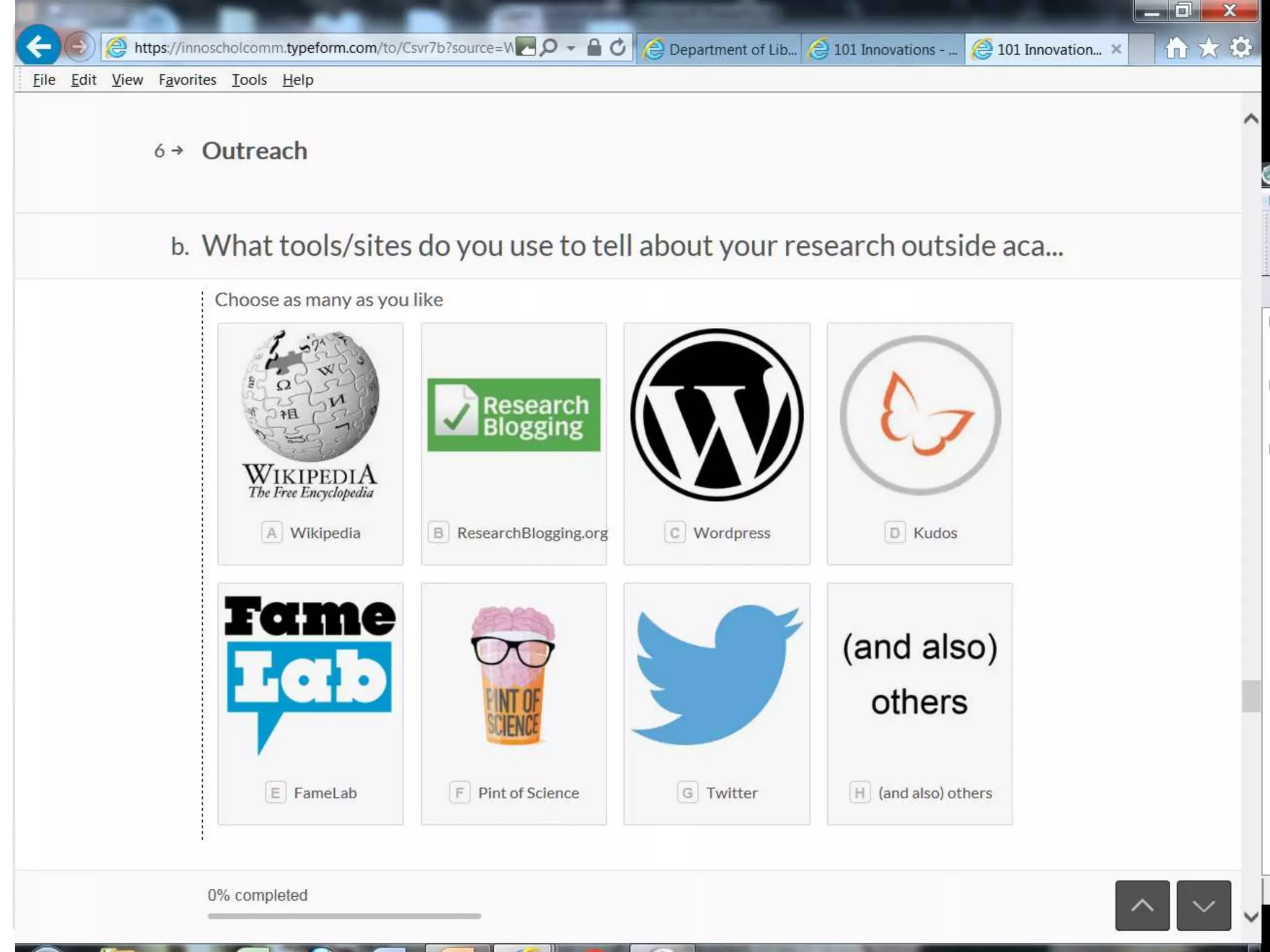The width and height of the screenshot is (1270, 952).
Task: Switch to the Department of Lib... tab
Action: [x=719, y=50]
